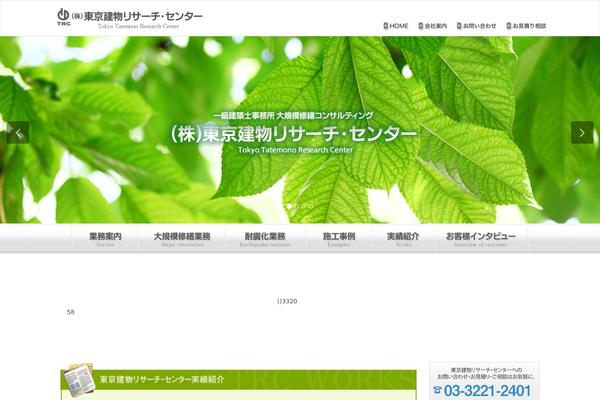600x400 pixels.
Task: Click the icon before お問い合わせ link
Action: pos(459,26)
